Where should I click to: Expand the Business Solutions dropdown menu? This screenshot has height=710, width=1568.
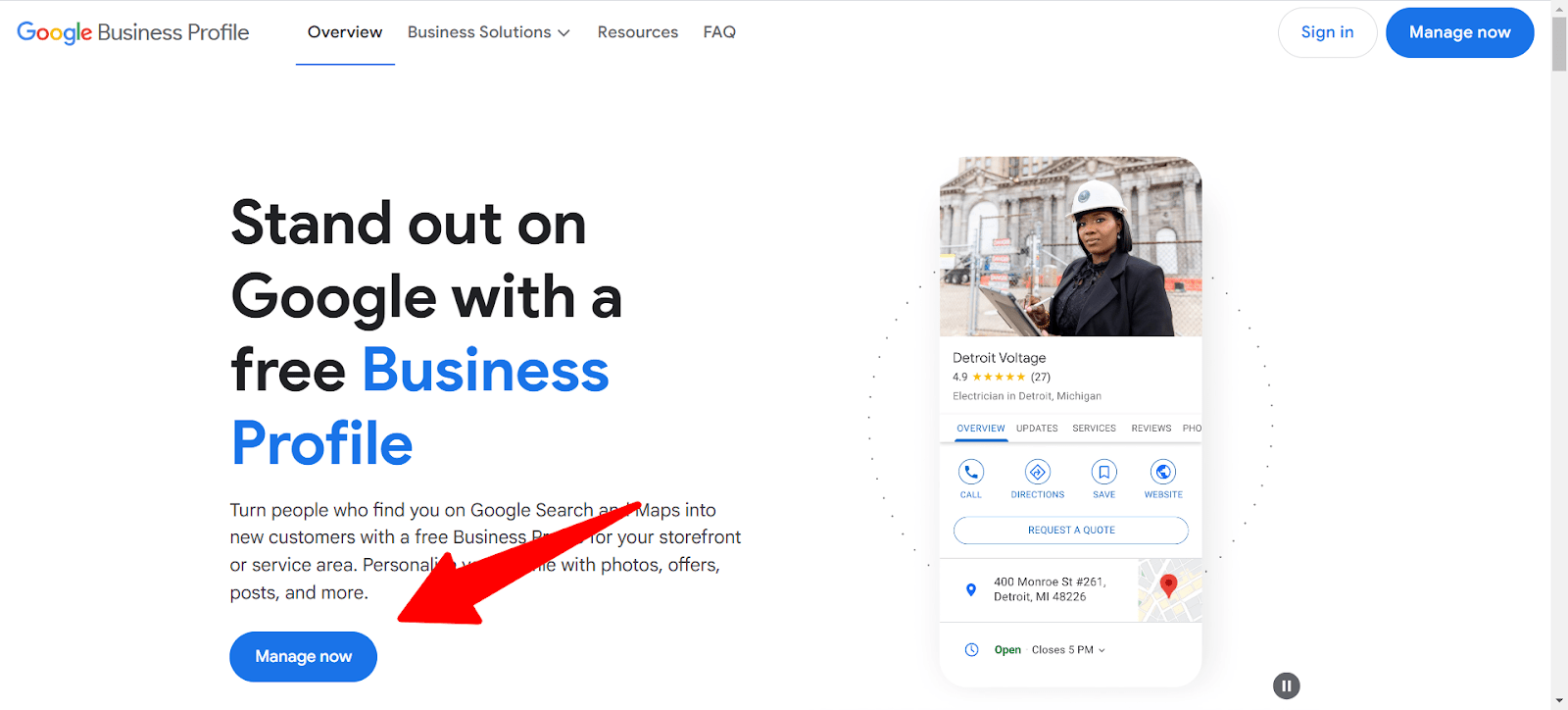488,32
